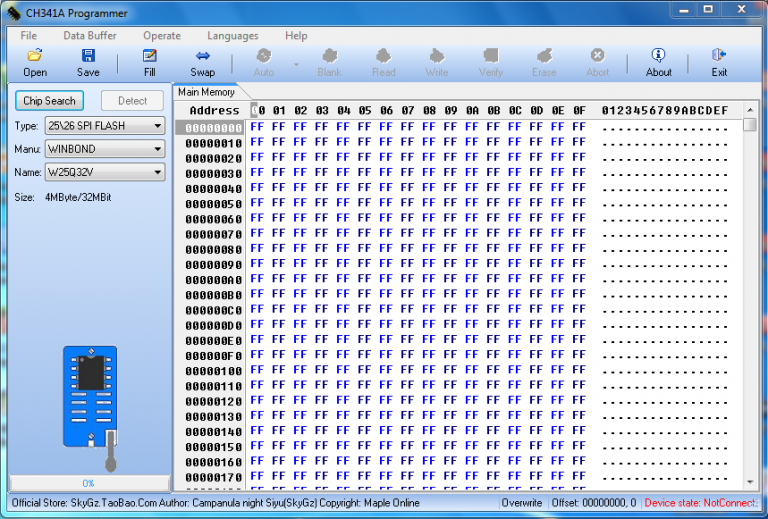Open the Type 25\26 SPI FLASH dropdown
Screen dimensions: 768x519
(x=105, y=126)
